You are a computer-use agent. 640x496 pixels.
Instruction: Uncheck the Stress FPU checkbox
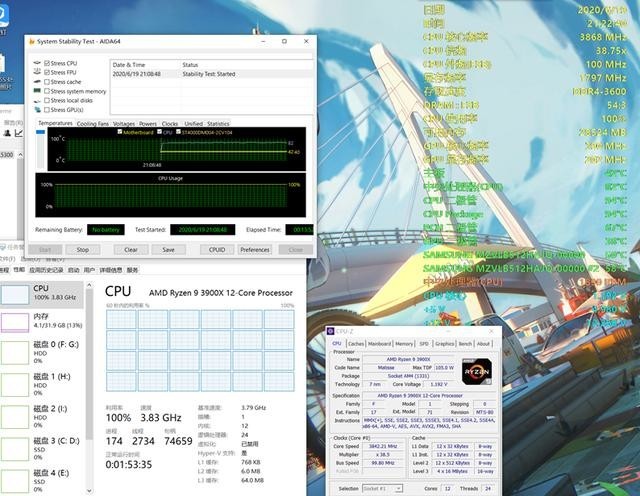click(47, 72)
